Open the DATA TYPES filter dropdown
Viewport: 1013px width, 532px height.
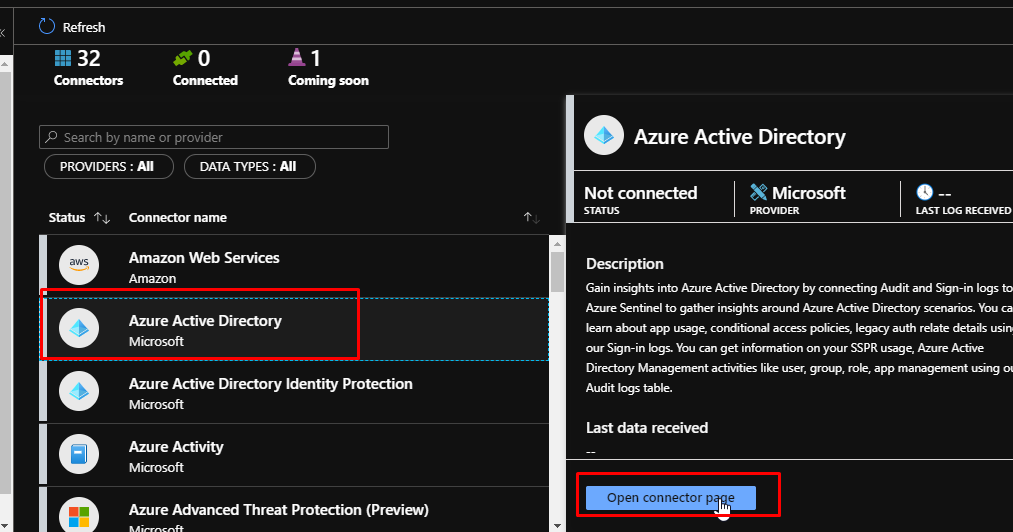pos(248,166)
